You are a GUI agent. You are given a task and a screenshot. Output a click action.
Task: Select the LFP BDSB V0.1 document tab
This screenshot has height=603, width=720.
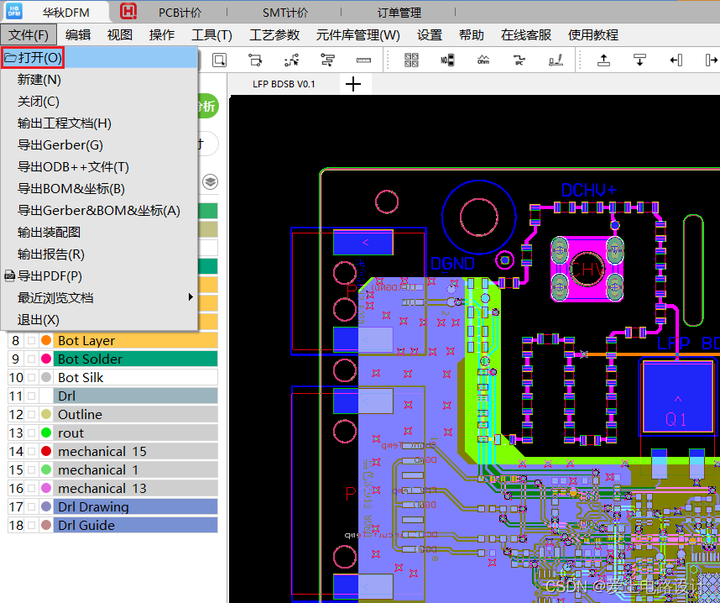[x=285, y=84]
